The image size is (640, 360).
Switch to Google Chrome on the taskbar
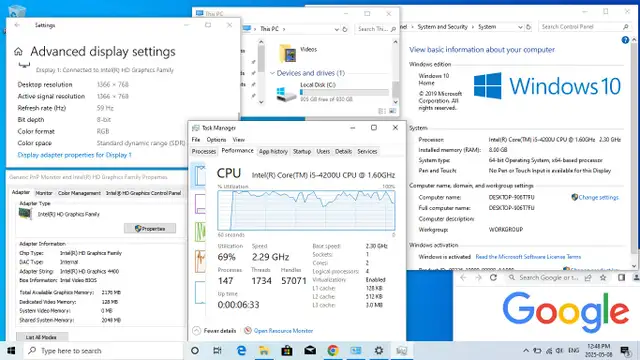coord(333,351)
